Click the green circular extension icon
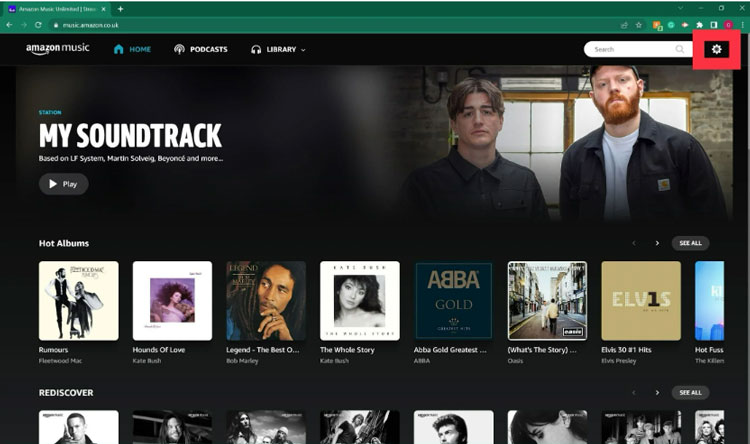 [671, 25]
